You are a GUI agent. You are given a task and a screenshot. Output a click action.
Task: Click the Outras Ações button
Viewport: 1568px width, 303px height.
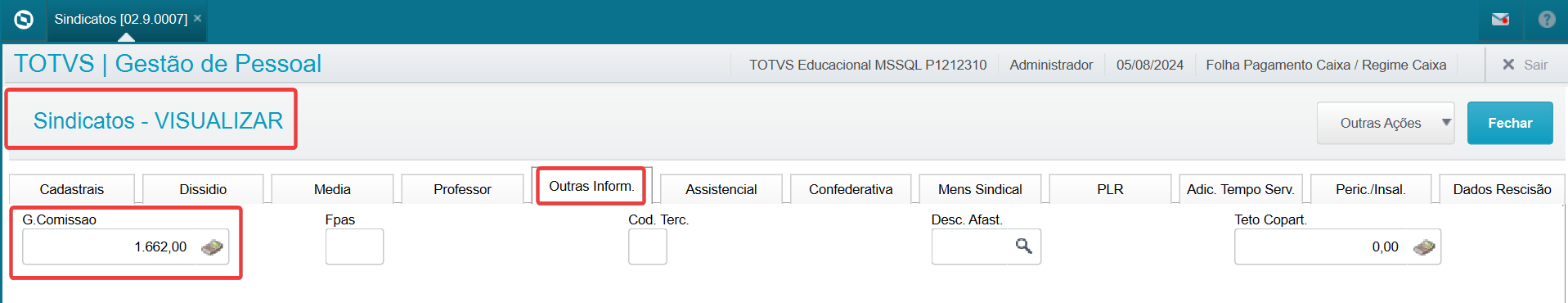coord(1380,123)
